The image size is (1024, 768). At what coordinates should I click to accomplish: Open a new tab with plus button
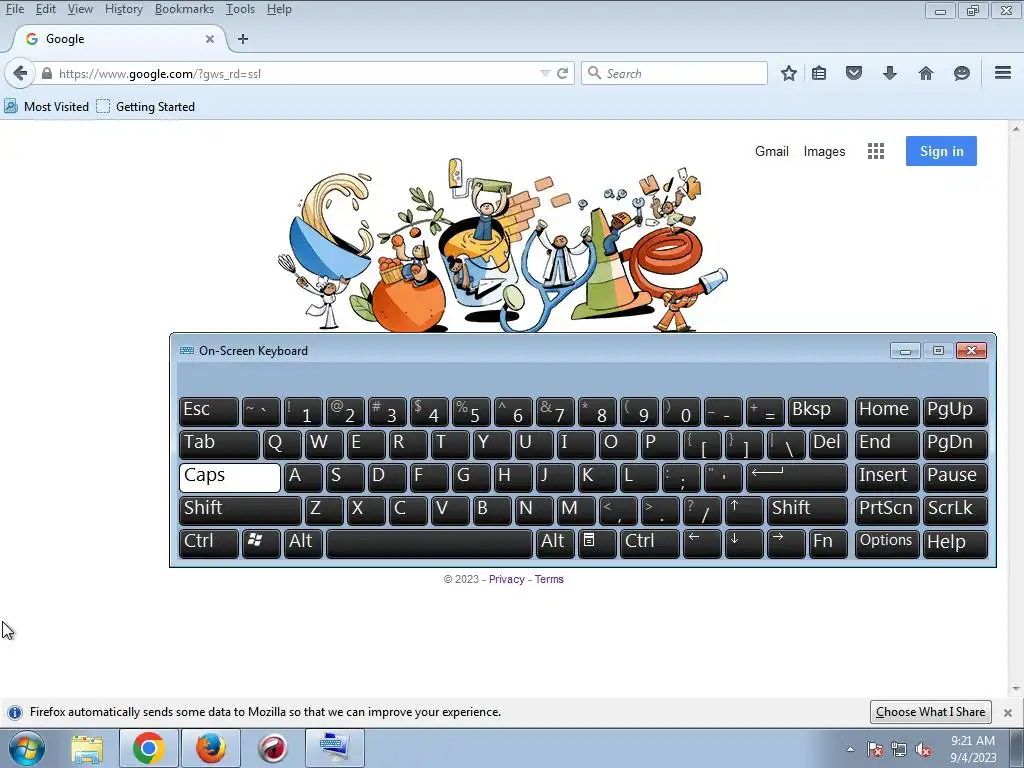243,39
